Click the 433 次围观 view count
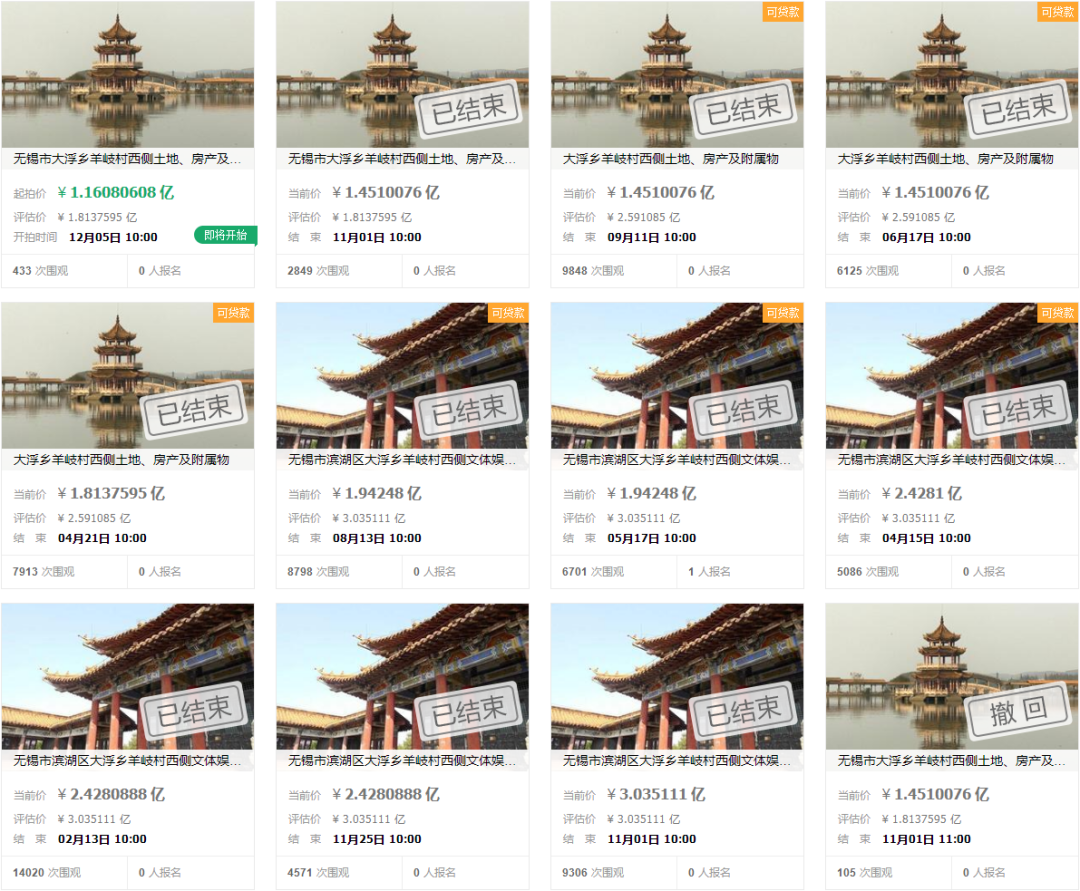Image resolution: width=1080 pixels, height=891 pixels. [x=40, y=271]
